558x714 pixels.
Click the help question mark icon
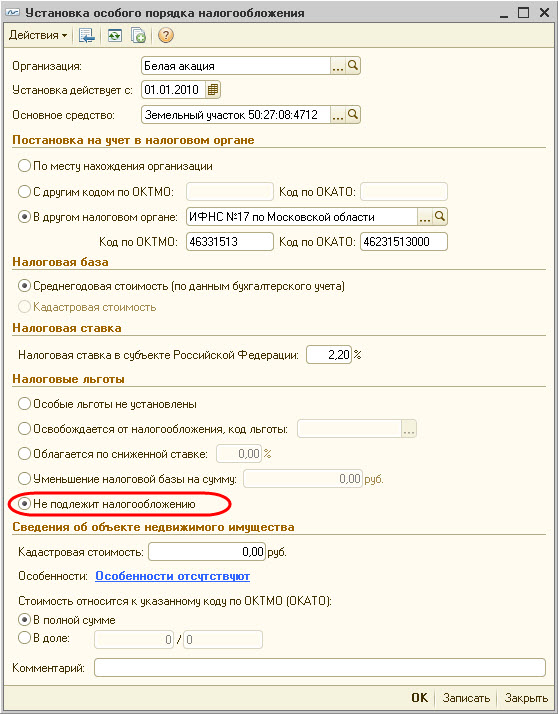pyautogui.click(x=166, y=36)
